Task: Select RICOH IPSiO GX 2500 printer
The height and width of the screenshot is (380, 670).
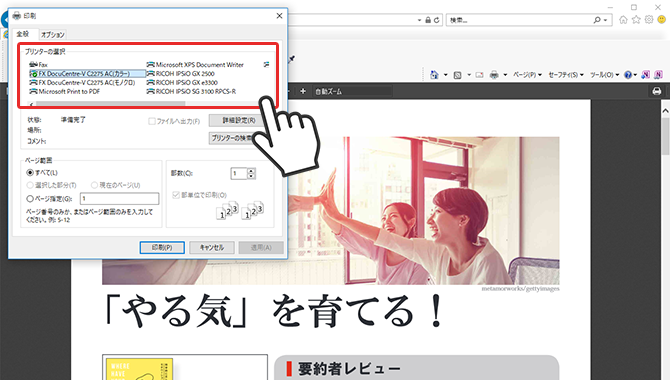Action: 180,74
